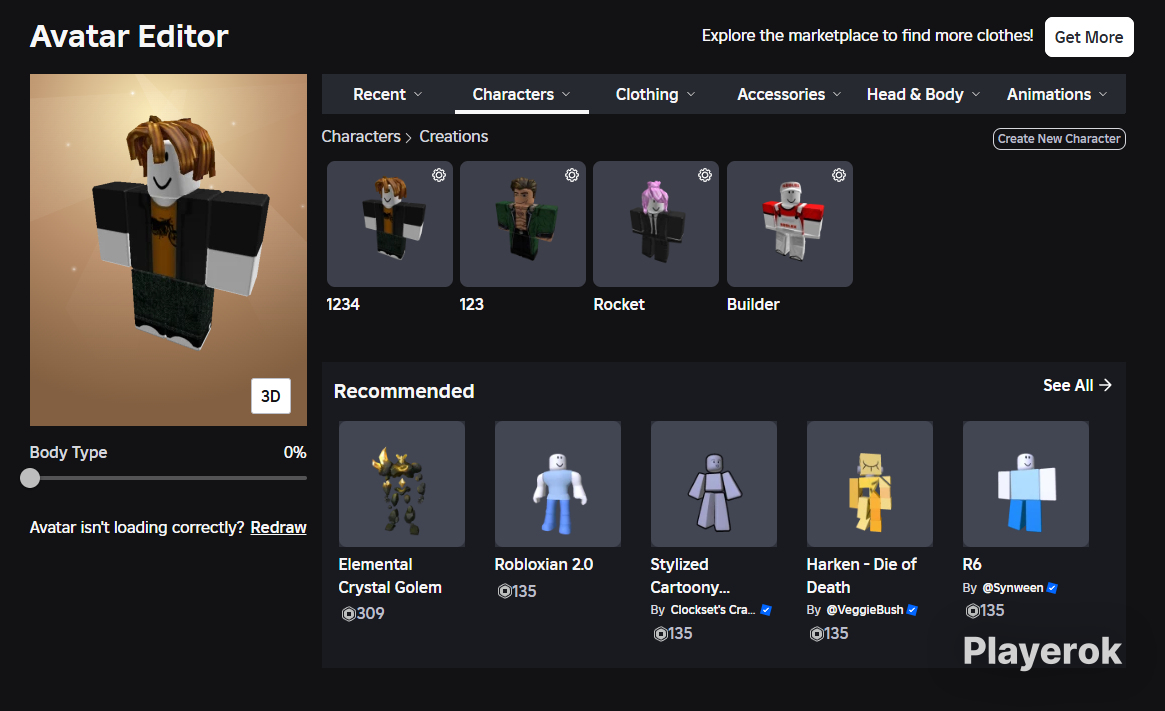Toggle the 3D avatar view
1165x711 pixels.
pos(270,396)
